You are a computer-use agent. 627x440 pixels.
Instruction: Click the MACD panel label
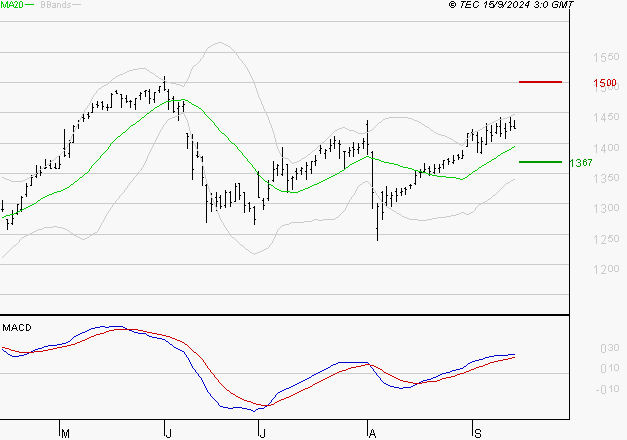point(17,328)
